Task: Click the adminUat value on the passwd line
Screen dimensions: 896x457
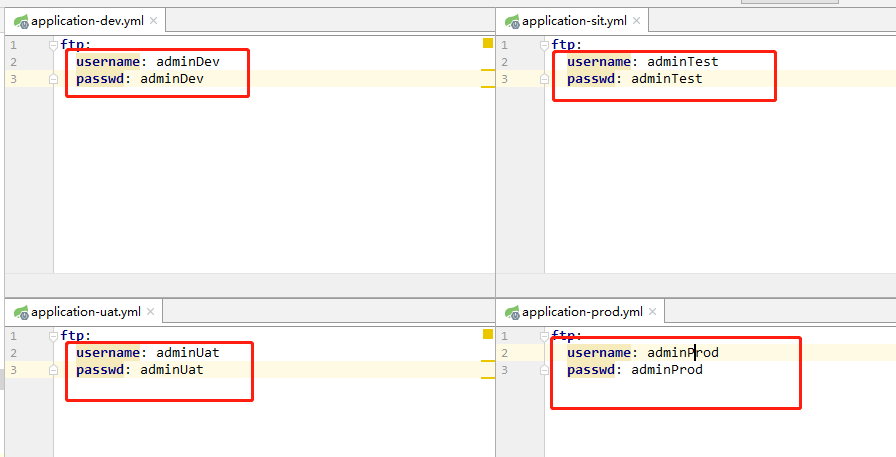Action: (172, 370)
